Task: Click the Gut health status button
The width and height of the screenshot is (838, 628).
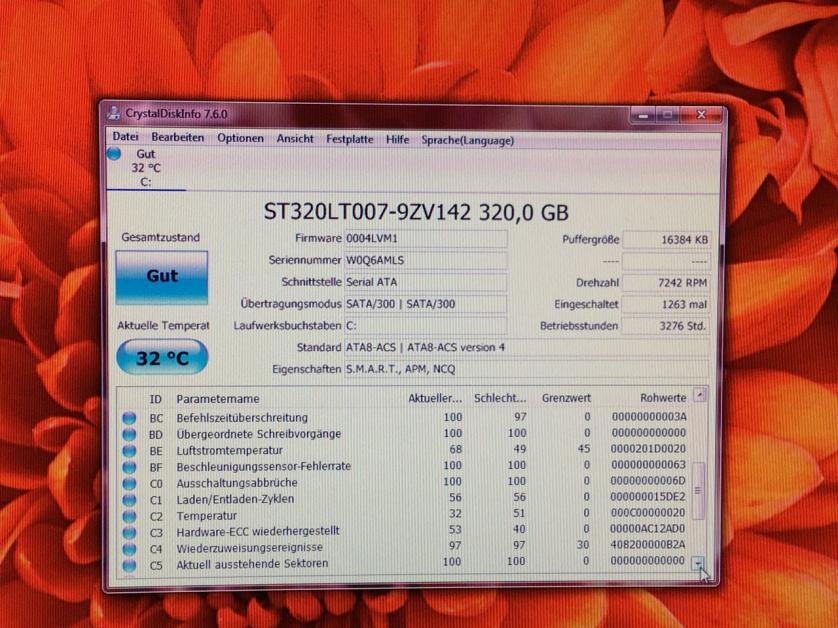Action: click(161, 277)
